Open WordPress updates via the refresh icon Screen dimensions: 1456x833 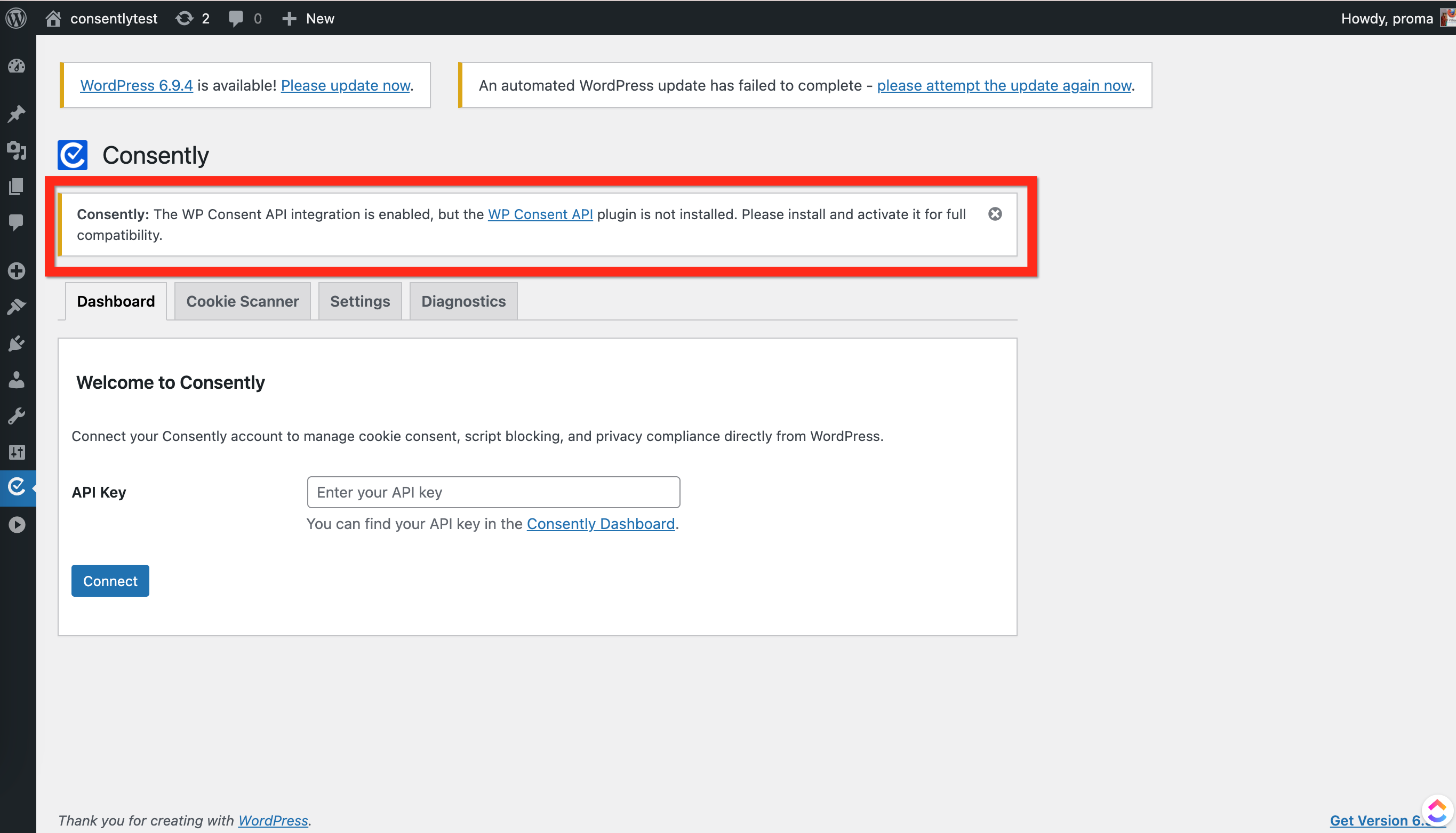tap(184, 18)
